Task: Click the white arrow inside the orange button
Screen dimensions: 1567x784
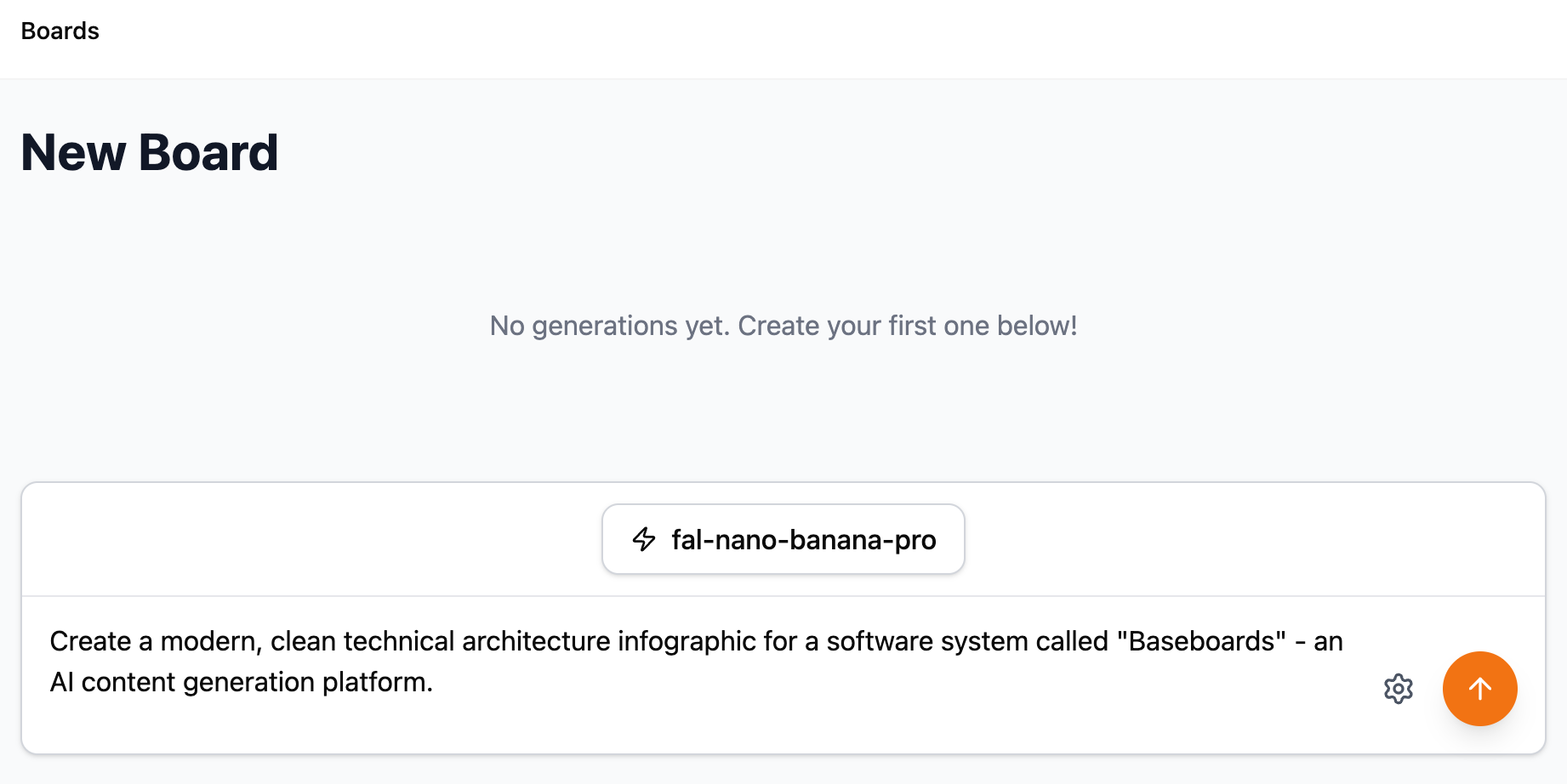Action: 1479,689
